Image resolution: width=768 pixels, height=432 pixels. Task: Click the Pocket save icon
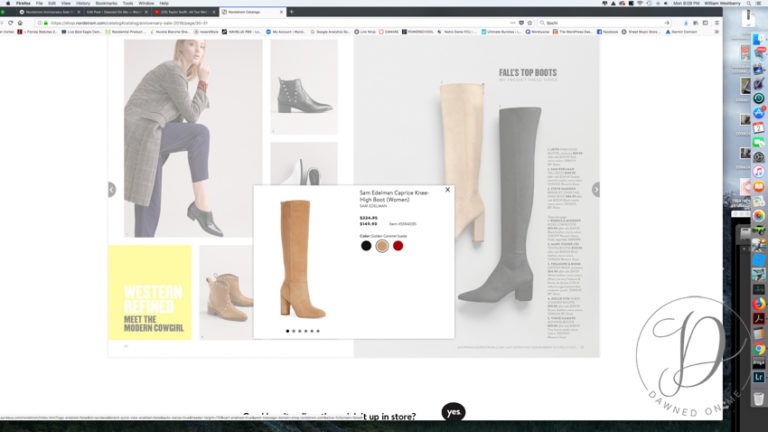(x=521, y=23)
